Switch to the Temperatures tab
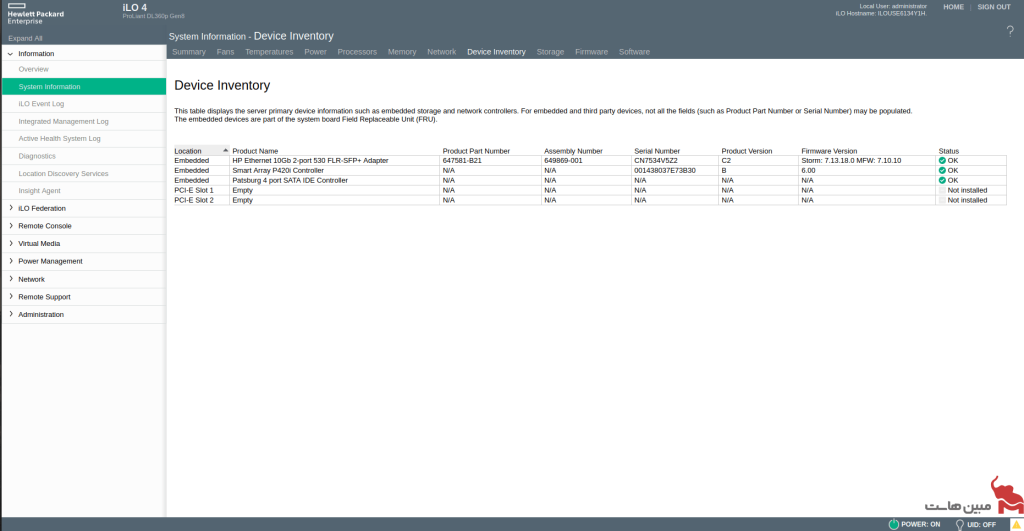1024x531 pixels. click(x=269, y=52)
